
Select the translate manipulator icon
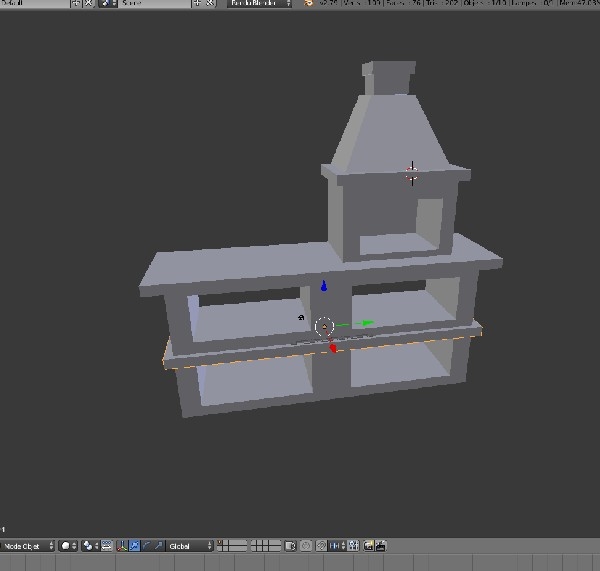[x=134, y=546]
